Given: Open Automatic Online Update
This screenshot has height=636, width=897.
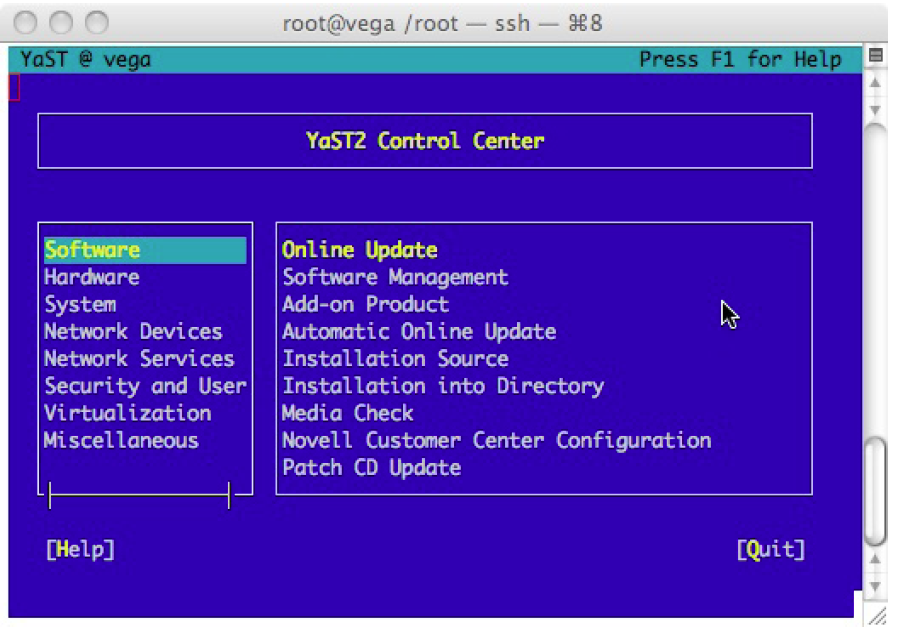Looking at the screenshot, I should (419, 332).
